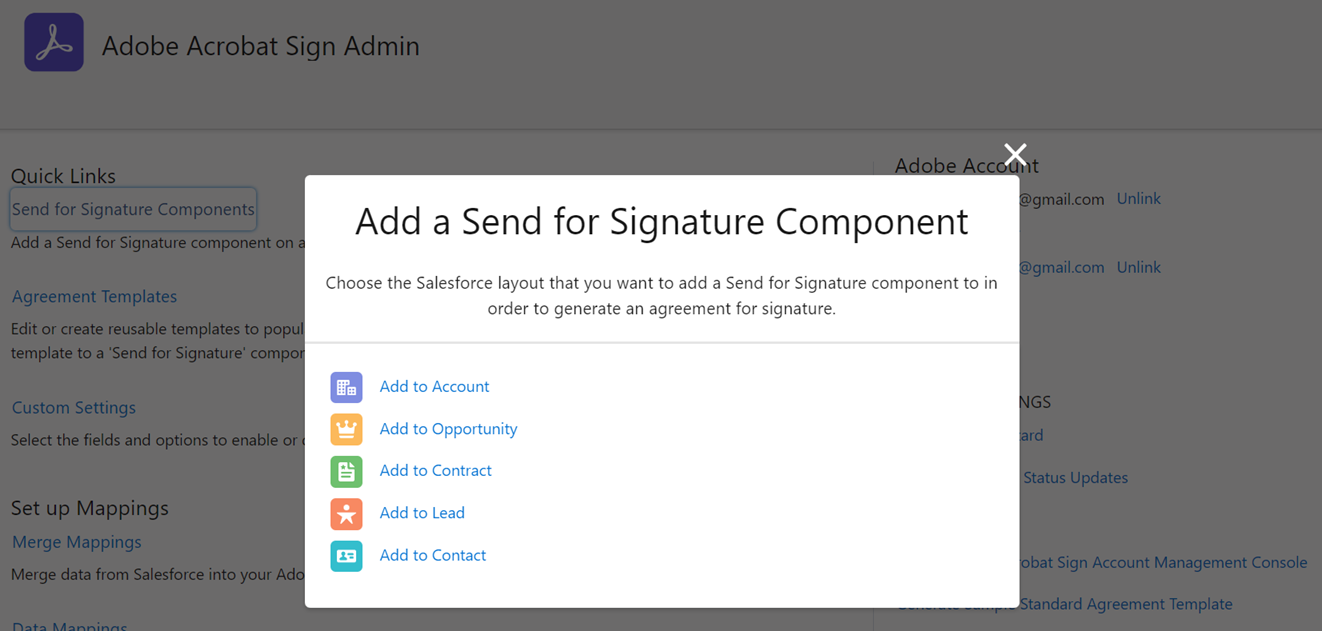Click the teal contact card icon

346,555
